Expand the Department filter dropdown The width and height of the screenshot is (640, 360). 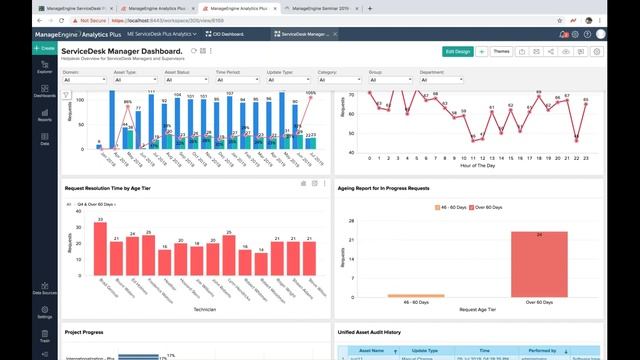(x=441, y=80)
